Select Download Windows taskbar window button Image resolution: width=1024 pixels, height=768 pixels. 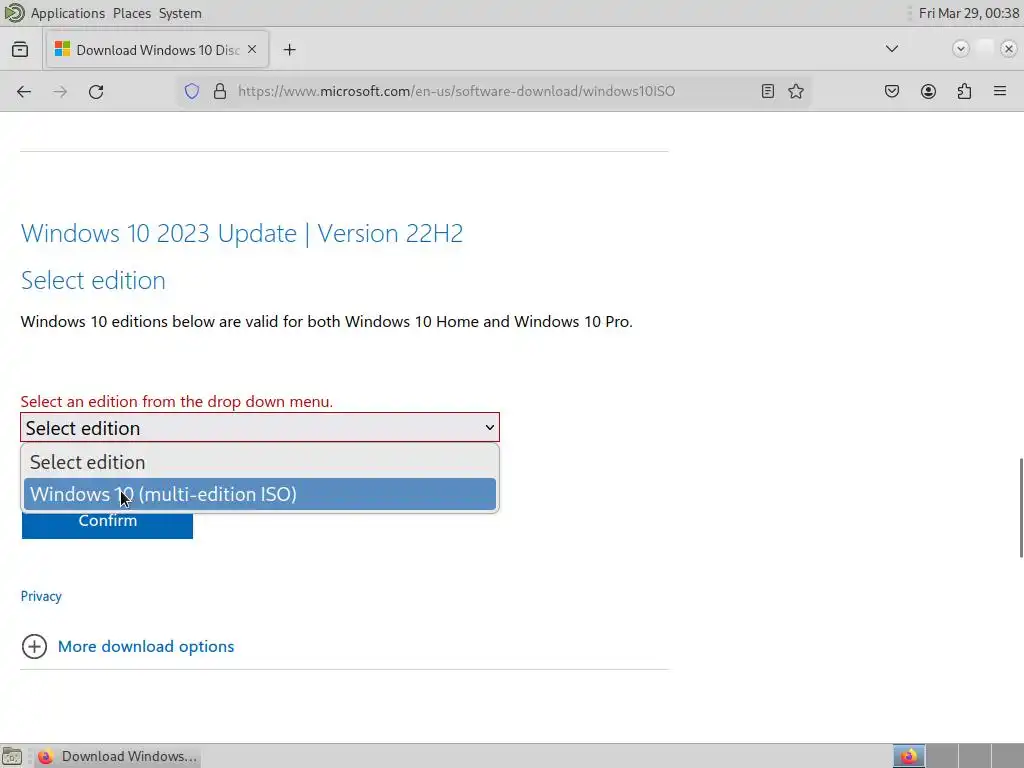pos(117,756)
